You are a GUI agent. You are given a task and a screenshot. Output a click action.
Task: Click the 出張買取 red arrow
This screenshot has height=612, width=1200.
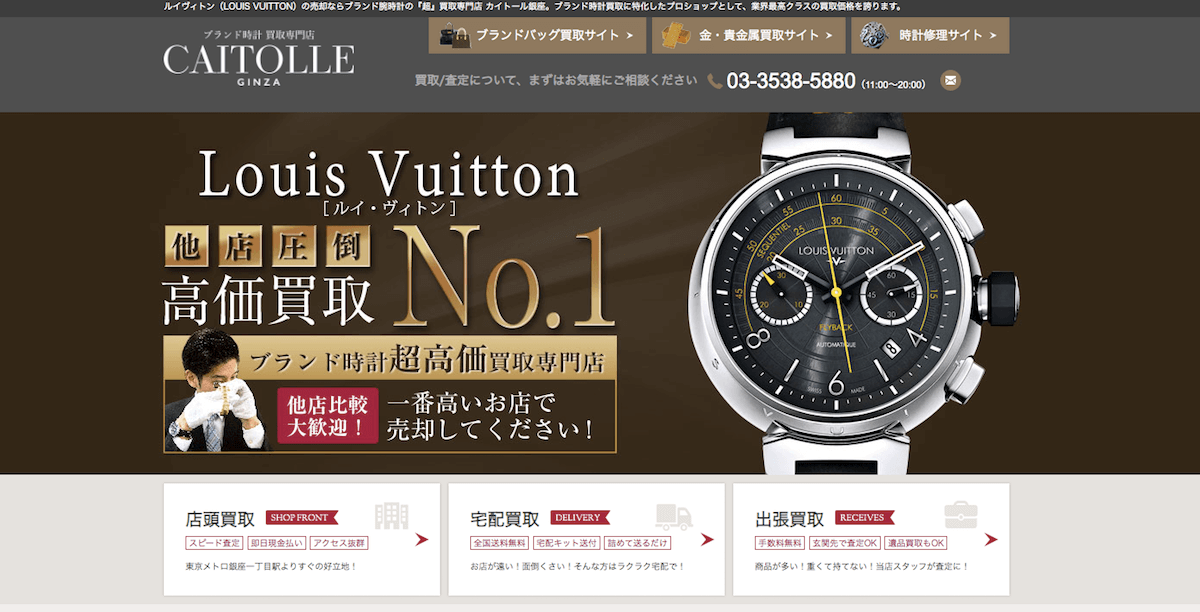pyautogui.click(x=991, y=539)
